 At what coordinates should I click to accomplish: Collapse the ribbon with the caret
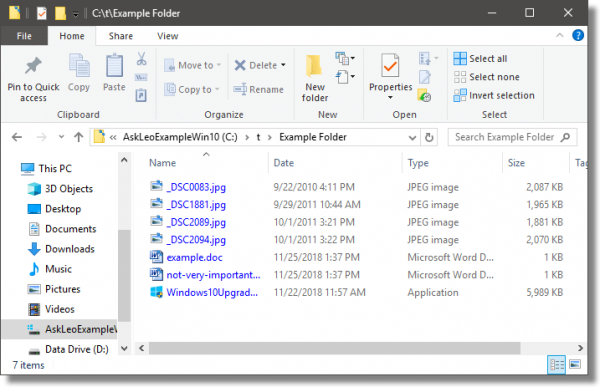coord(559,35)
